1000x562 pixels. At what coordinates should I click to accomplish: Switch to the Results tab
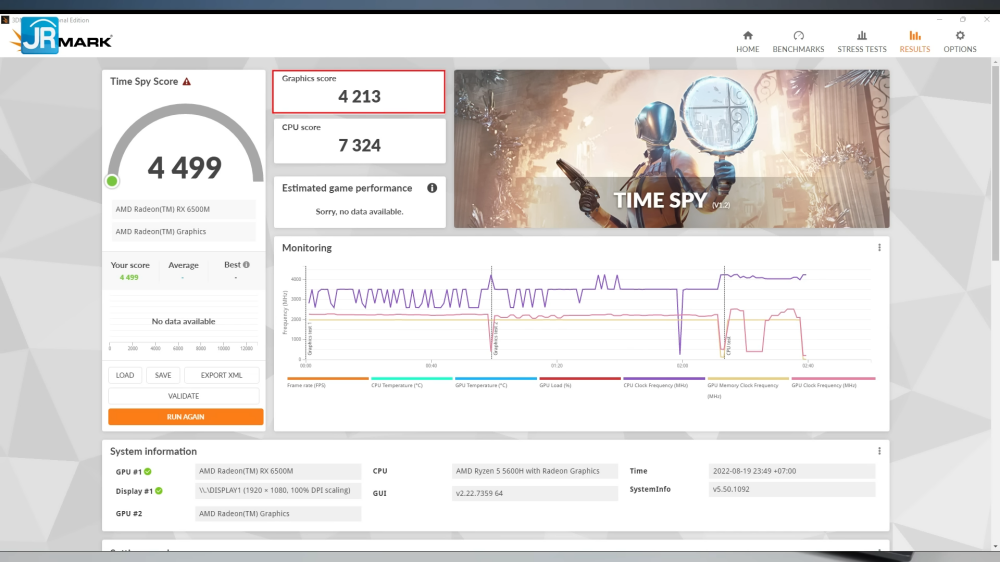coord(914,41)
